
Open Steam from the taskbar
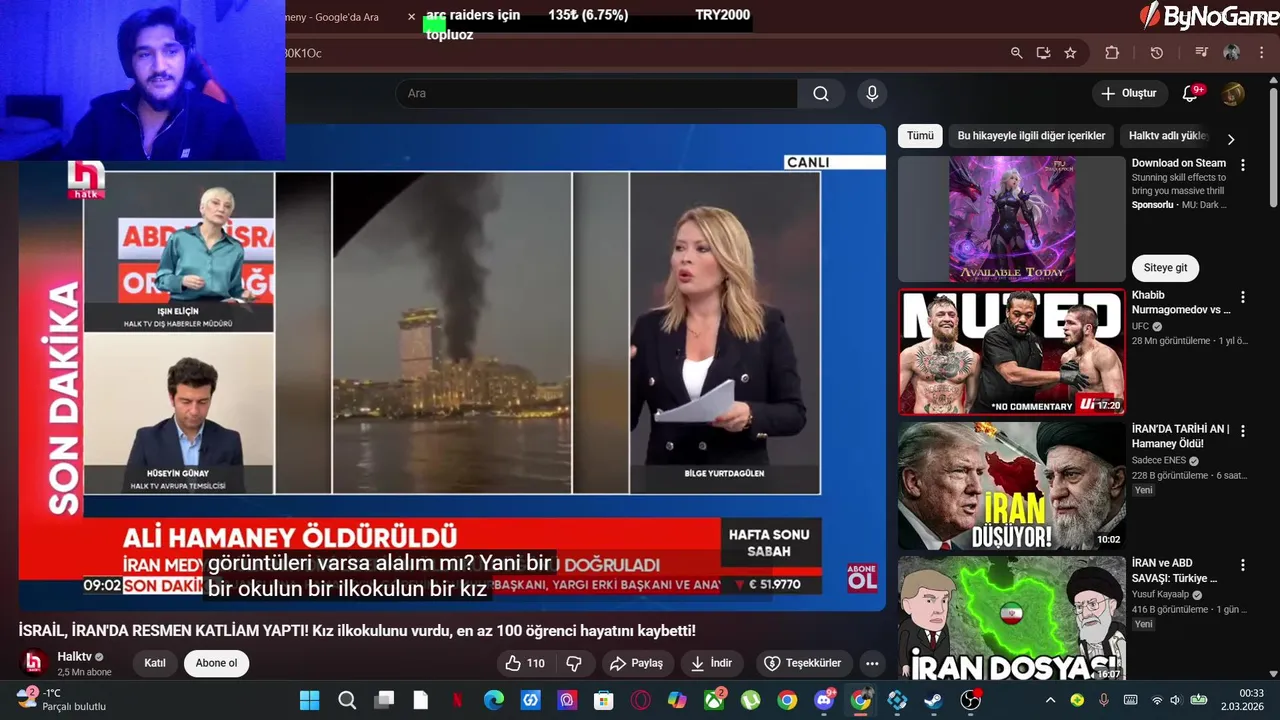tap(933, 700)
